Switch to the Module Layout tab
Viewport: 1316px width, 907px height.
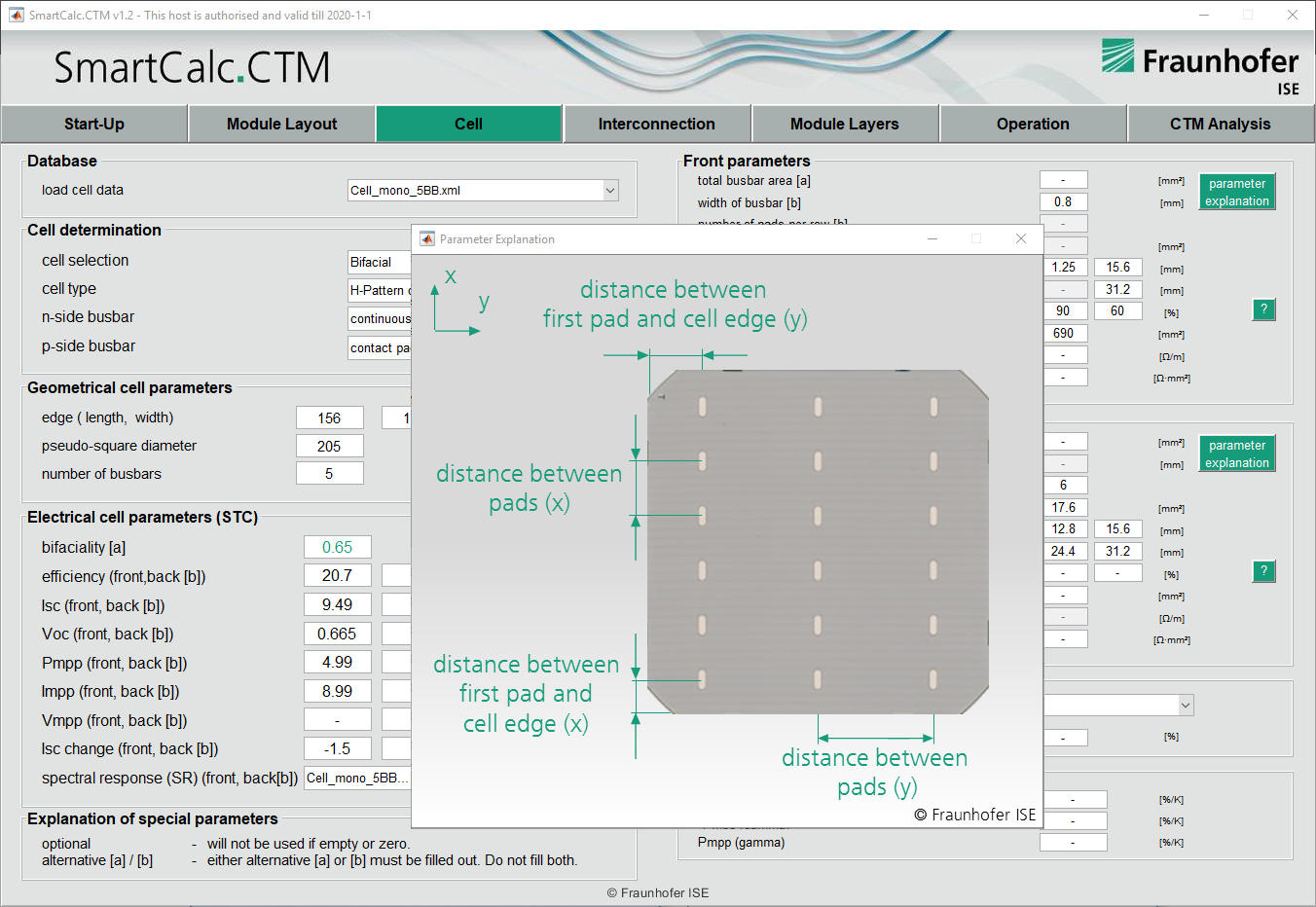click(281, 124)
